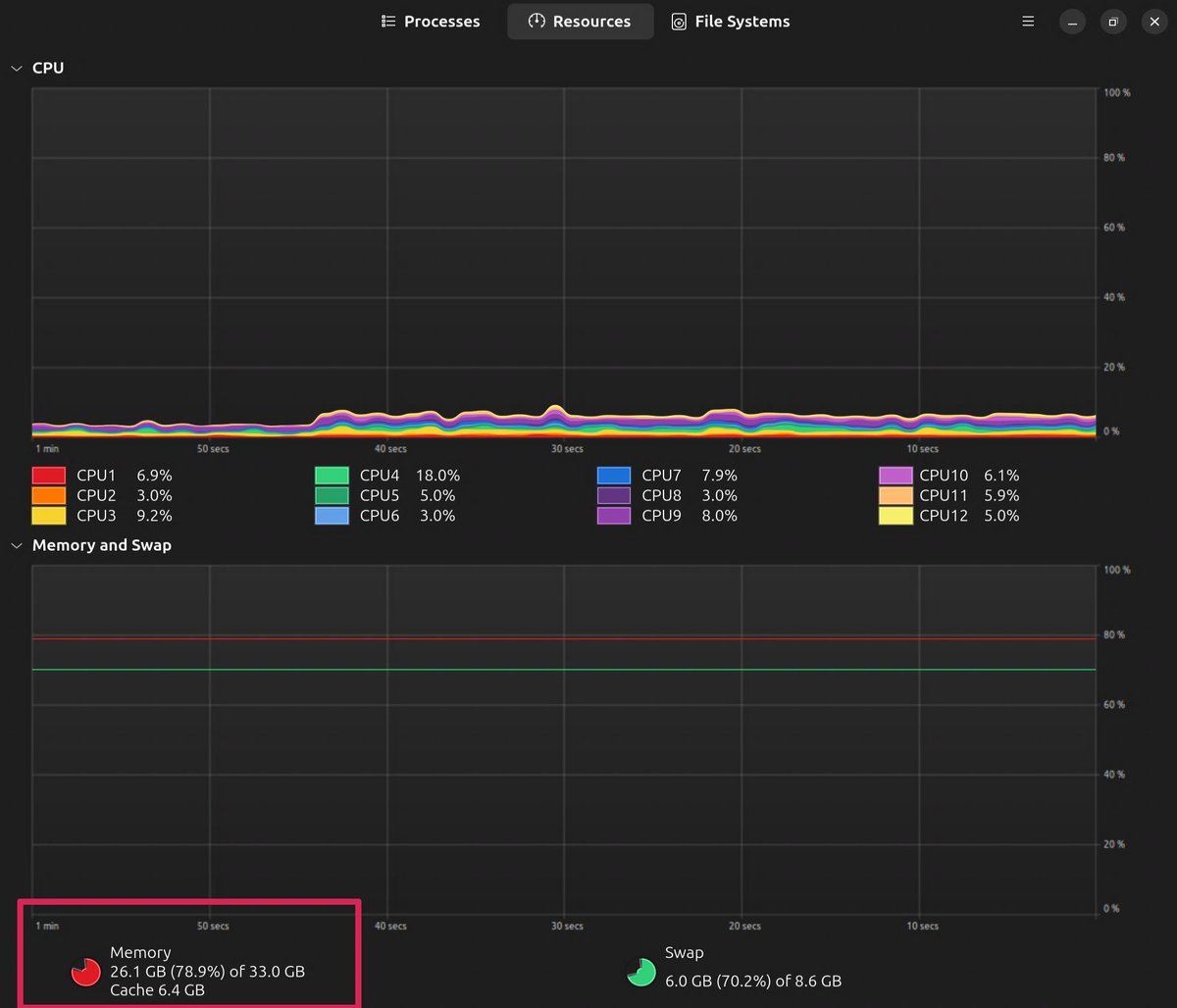Click the 6.0 GB (70.2%) swap text
The height and width of the screenshot is (1008, 1177).
[753, 981]
